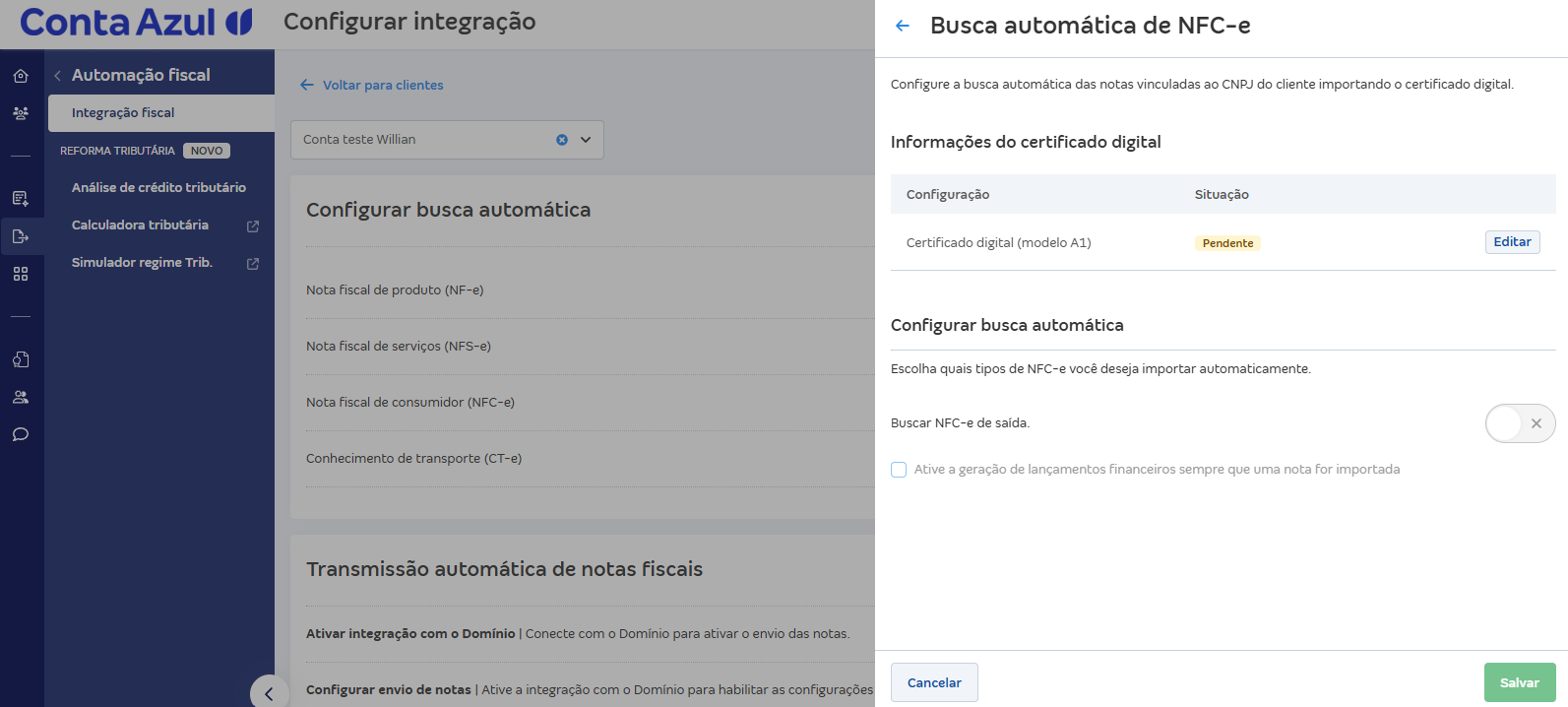Expand the client dropdown arrow
The height and width of the screenshot is (707, 1568).
[586, 140]
